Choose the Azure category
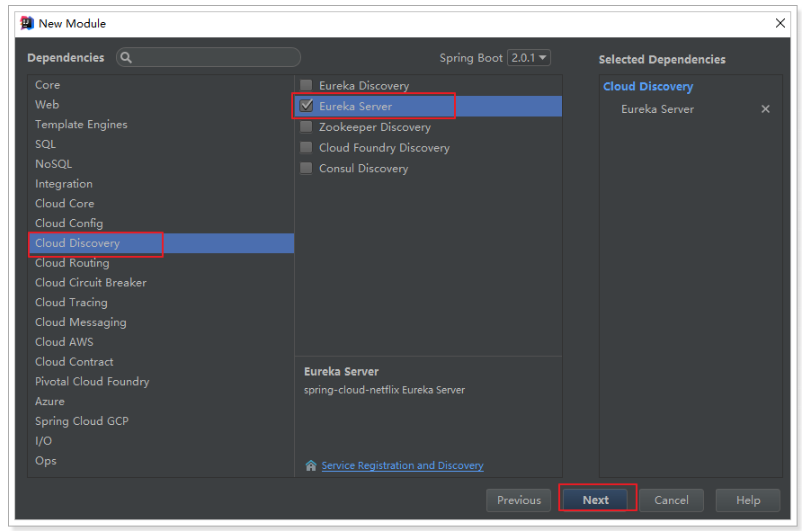This screenshot has height=531, width=804. (161, 401)
